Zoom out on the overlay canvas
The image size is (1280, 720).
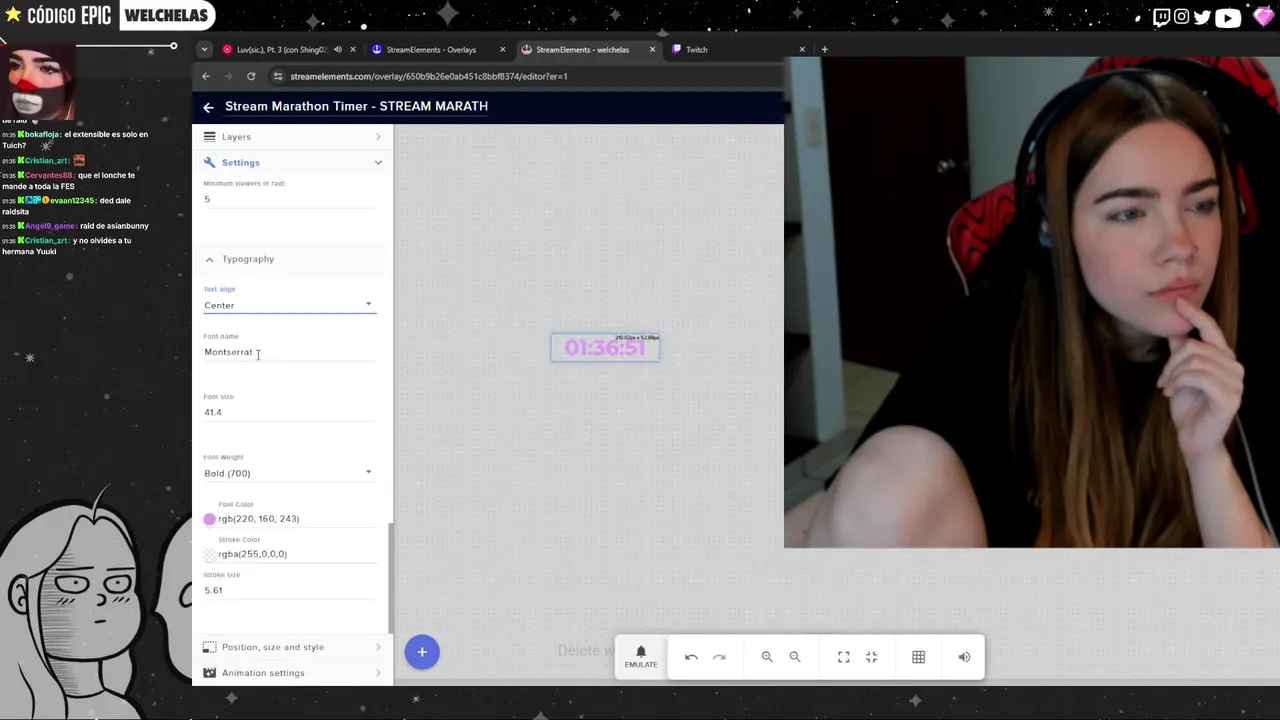pyautogui.click(x=795, y=657)
